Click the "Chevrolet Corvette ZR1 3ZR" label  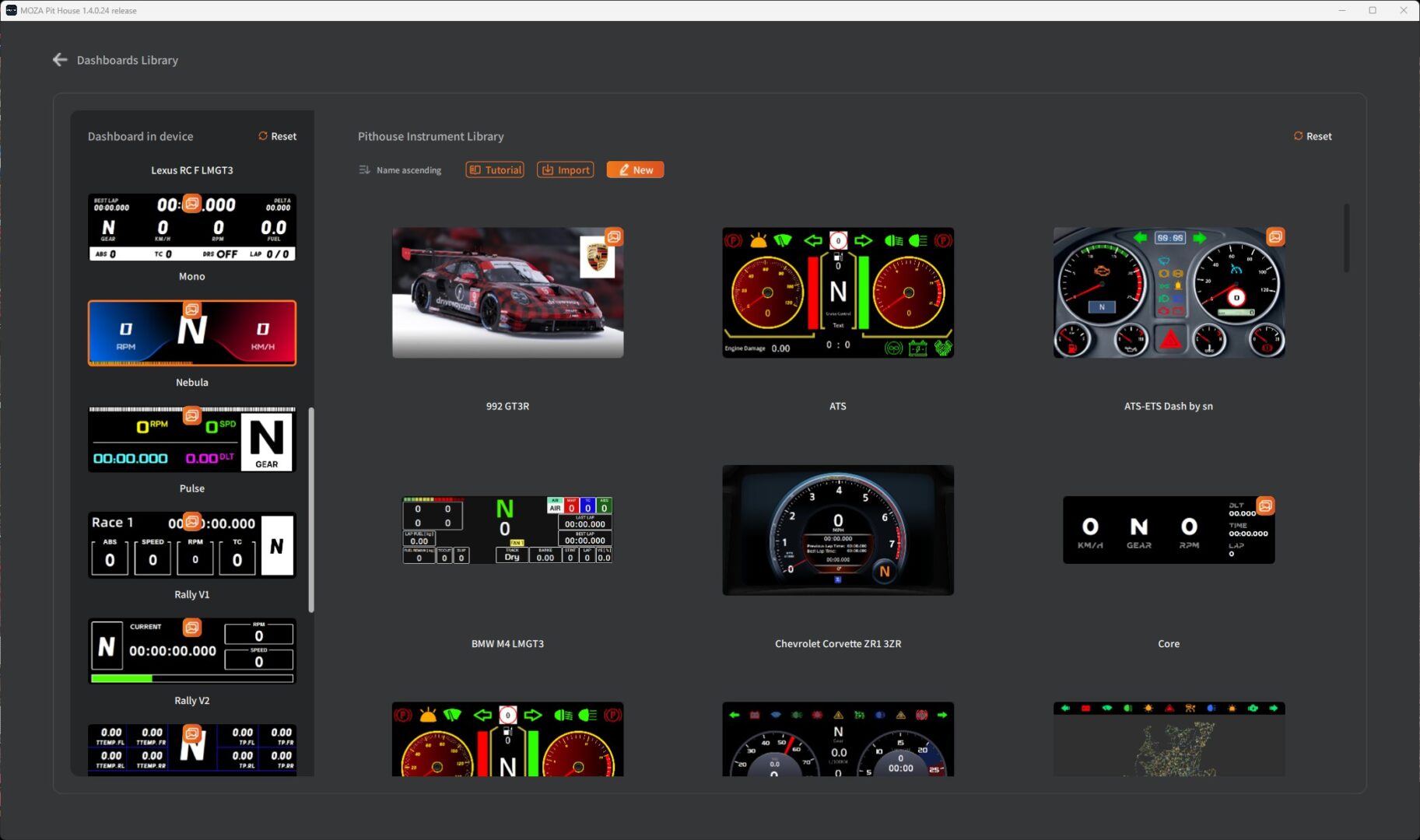pyautogui.click(x=838, y=643)
